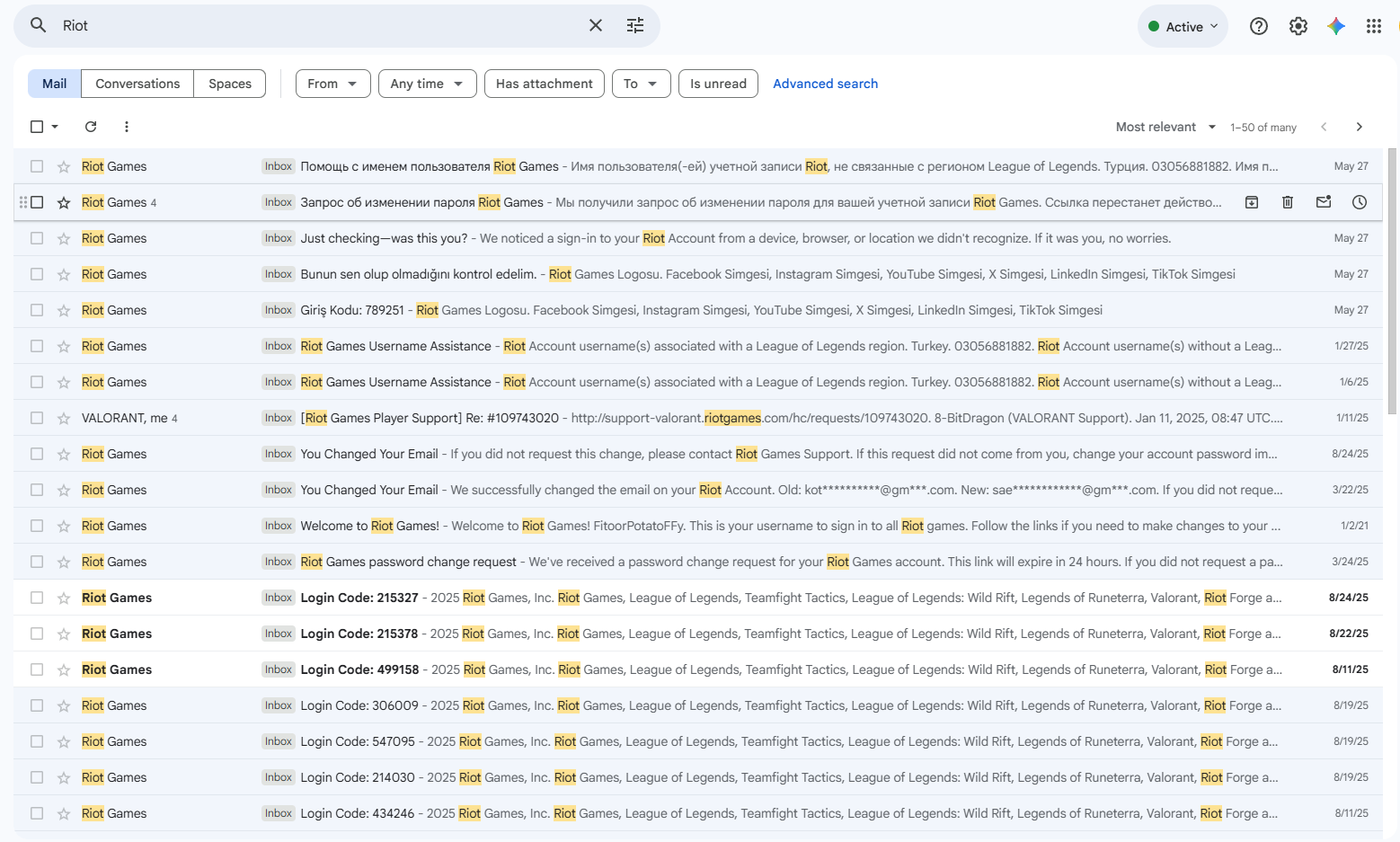Star the Login Code: 499158 email
Screen dimensions: 1400x842
tap(64, 669)
